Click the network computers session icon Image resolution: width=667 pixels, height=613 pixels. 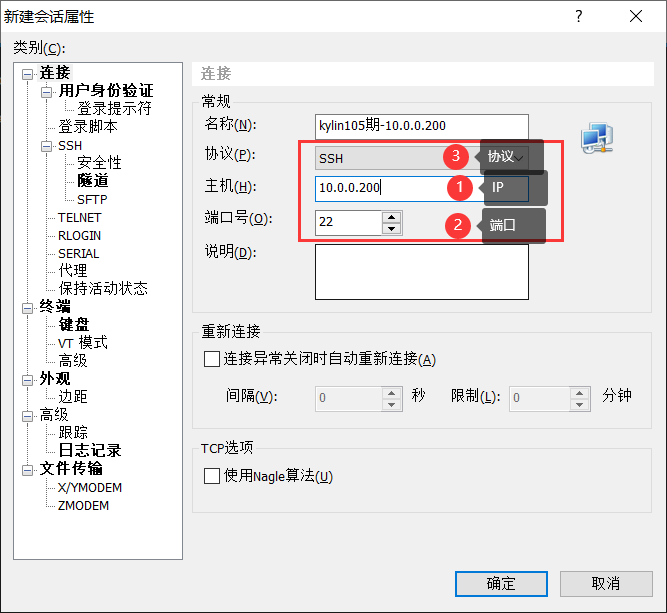[x=597, y=138]
